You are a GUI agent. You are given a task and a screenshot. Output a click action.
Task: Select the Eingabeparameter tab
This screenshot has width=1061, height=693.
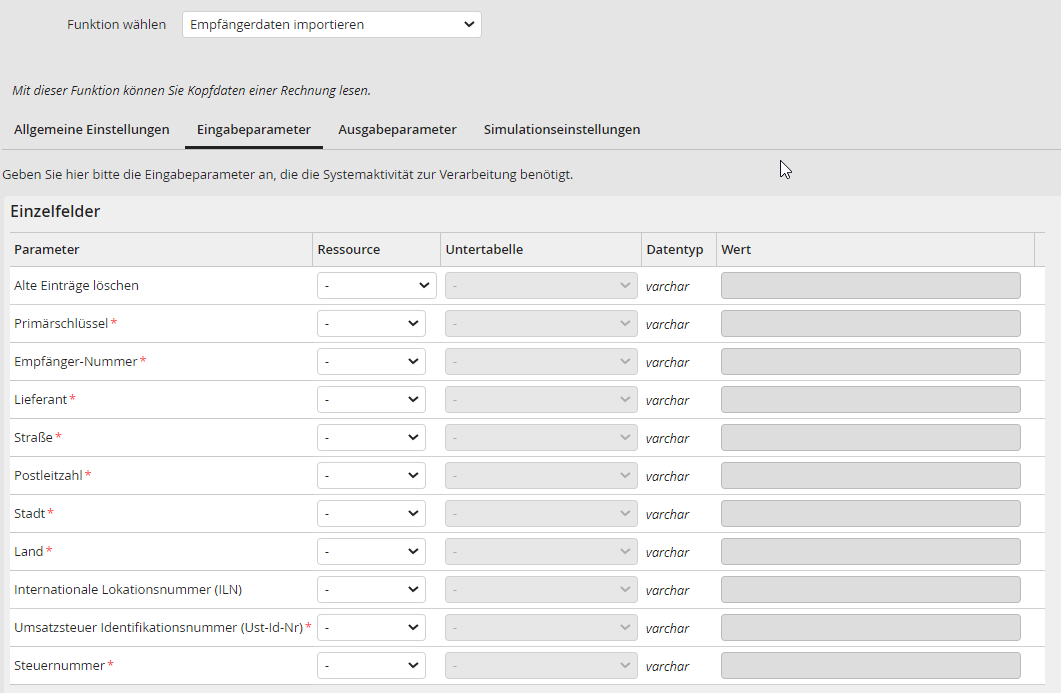click(254, 130)
